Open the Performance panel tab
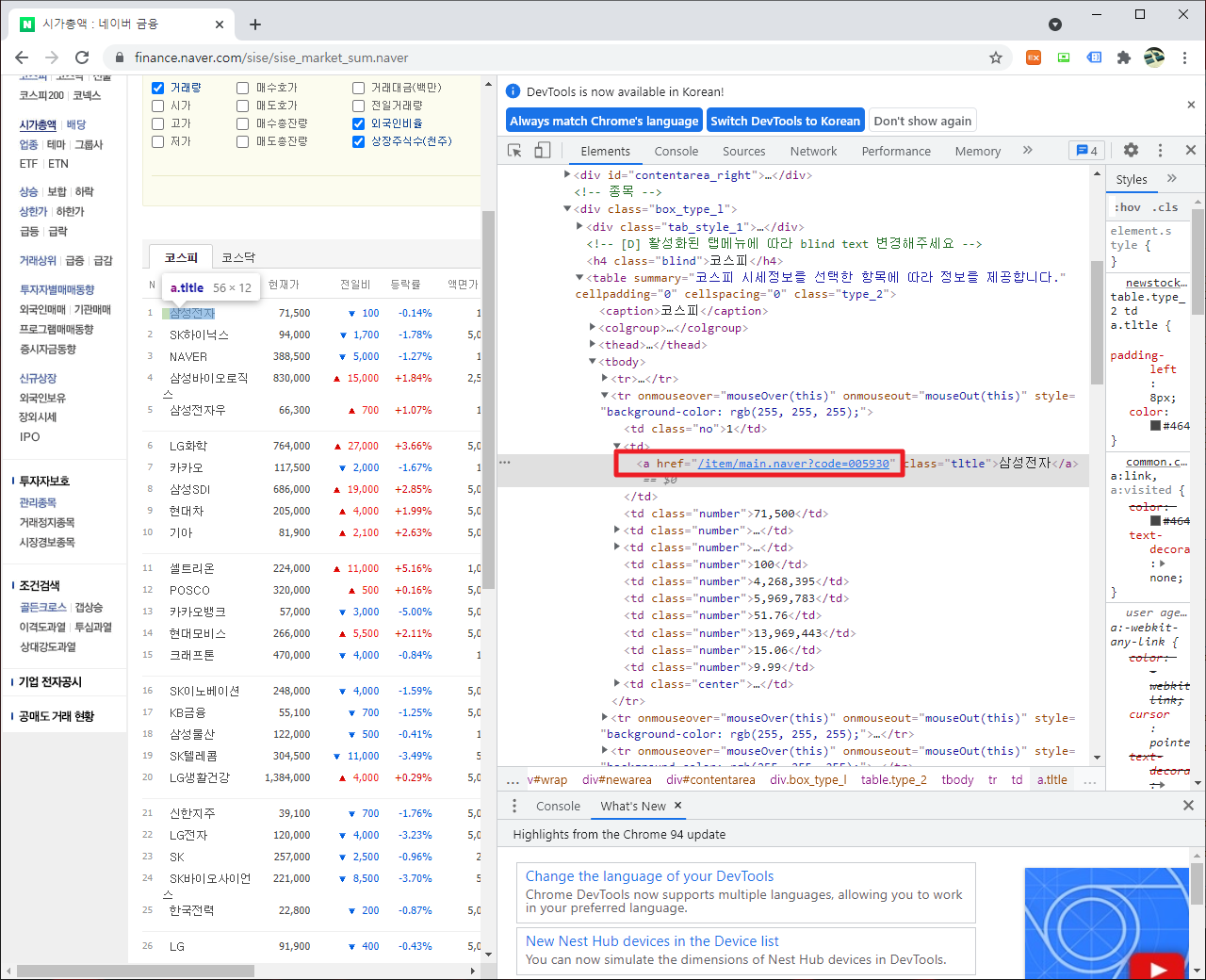The image size is (1206, 980). [x=896, y=151]
